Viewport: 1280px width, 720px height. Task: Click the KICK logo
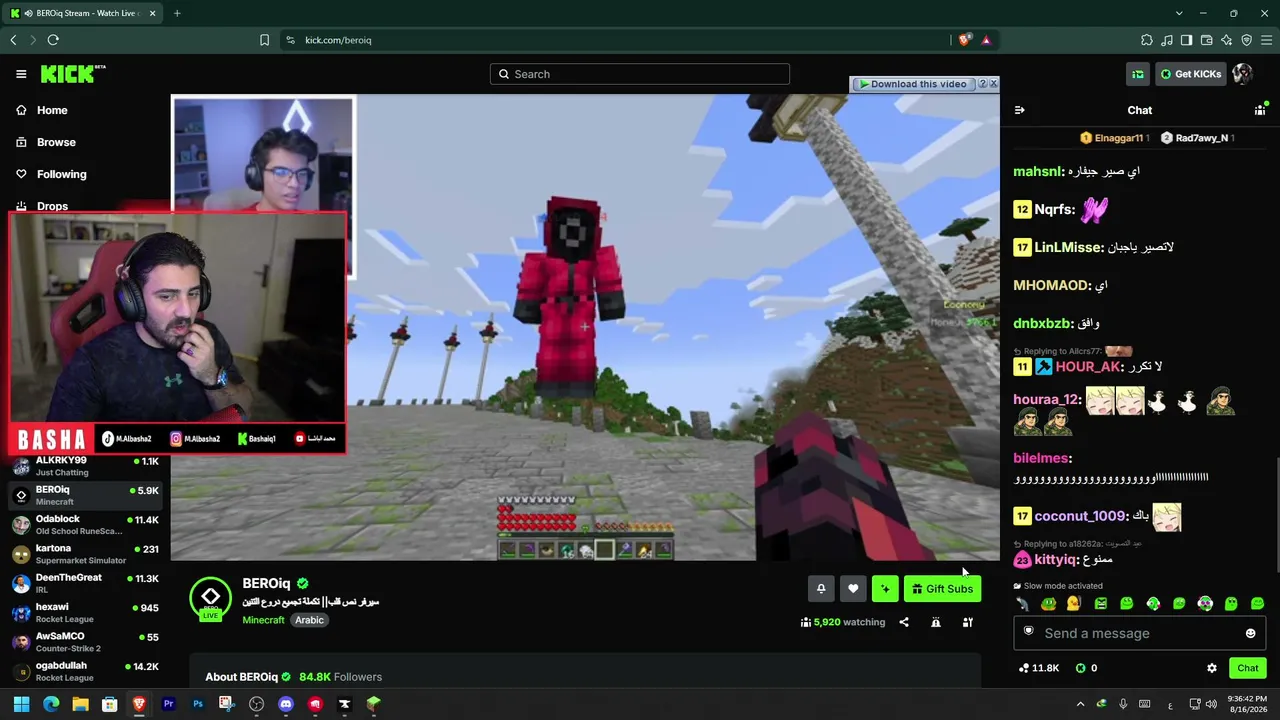pos(73,74)
